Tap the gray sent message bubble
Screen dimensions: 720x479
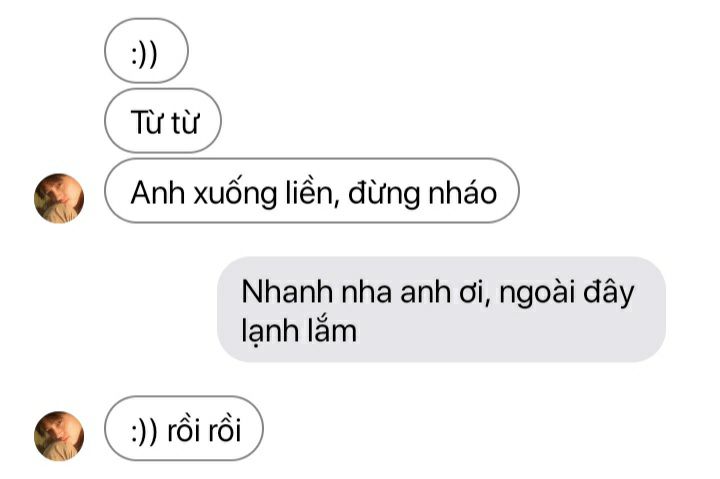click(441, 310)
